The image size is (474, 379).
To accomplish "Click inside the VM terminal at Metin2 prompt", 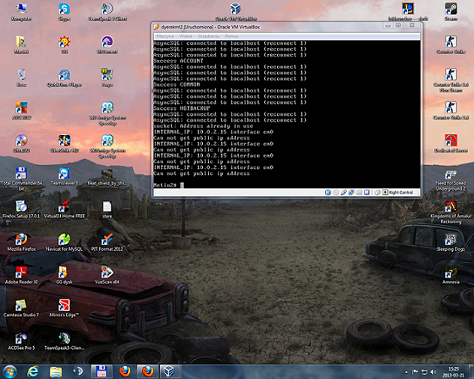I will [x=182, y=185].
